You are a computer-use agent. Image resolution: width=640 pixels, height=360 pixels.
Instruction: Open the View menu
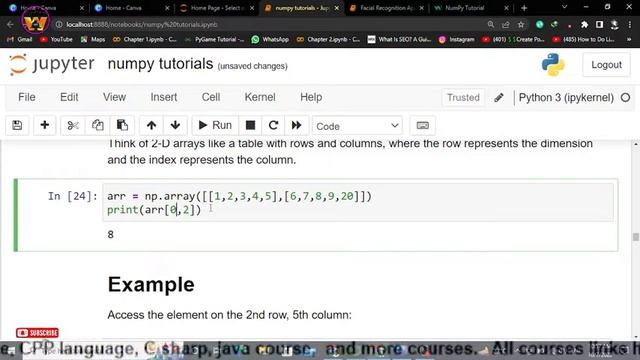[114, 97]
